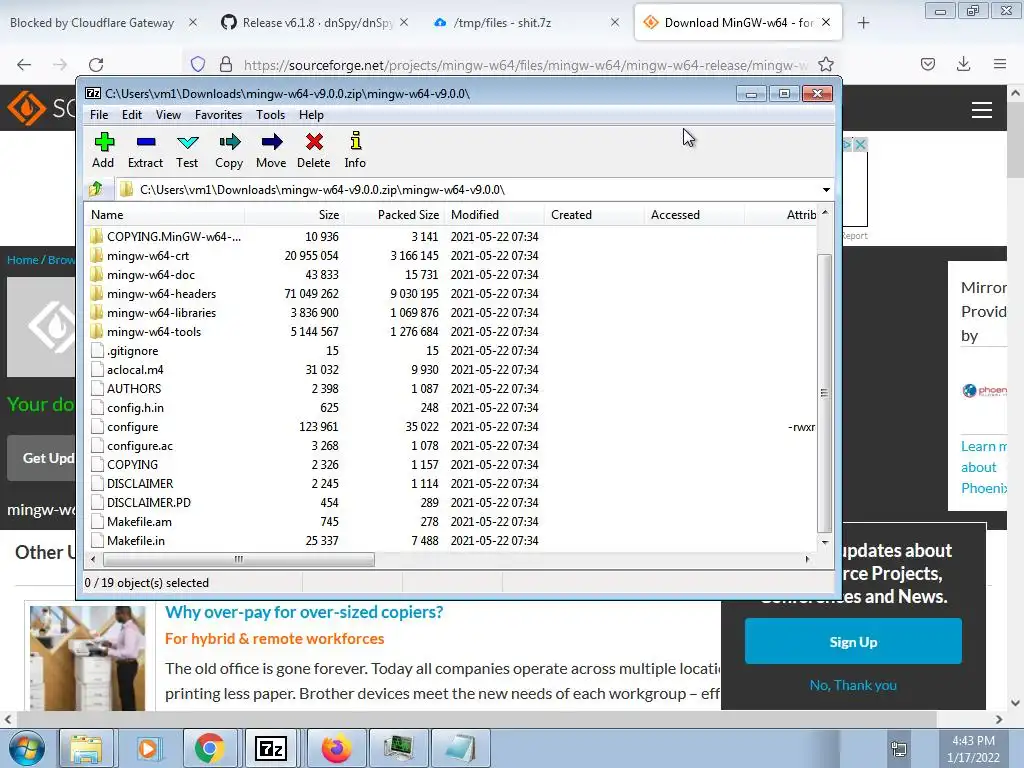Open the copier ad headline link
The height and width of the screenshot is (768, 1024).
[304, 613]
